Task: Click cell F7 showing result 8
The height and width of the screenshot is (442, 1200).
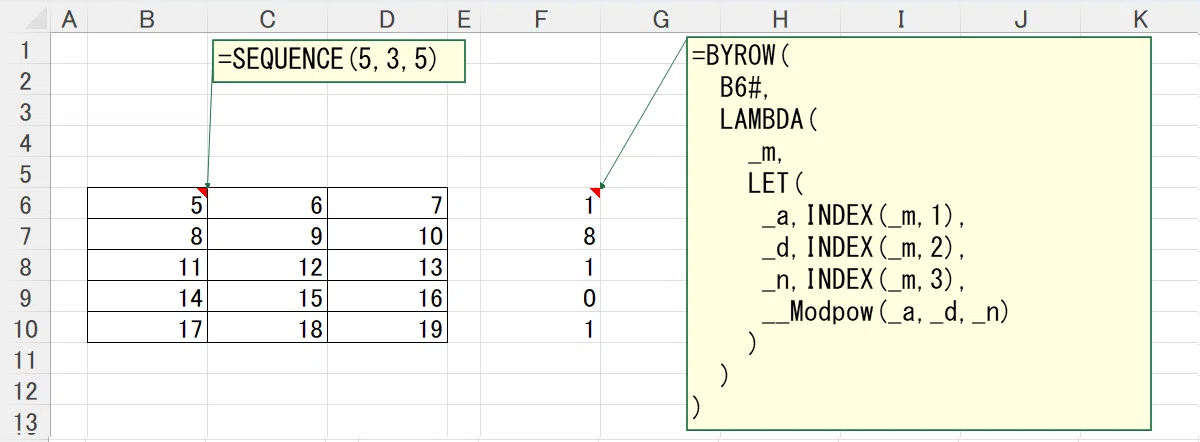Action: [x=540, y=236]
